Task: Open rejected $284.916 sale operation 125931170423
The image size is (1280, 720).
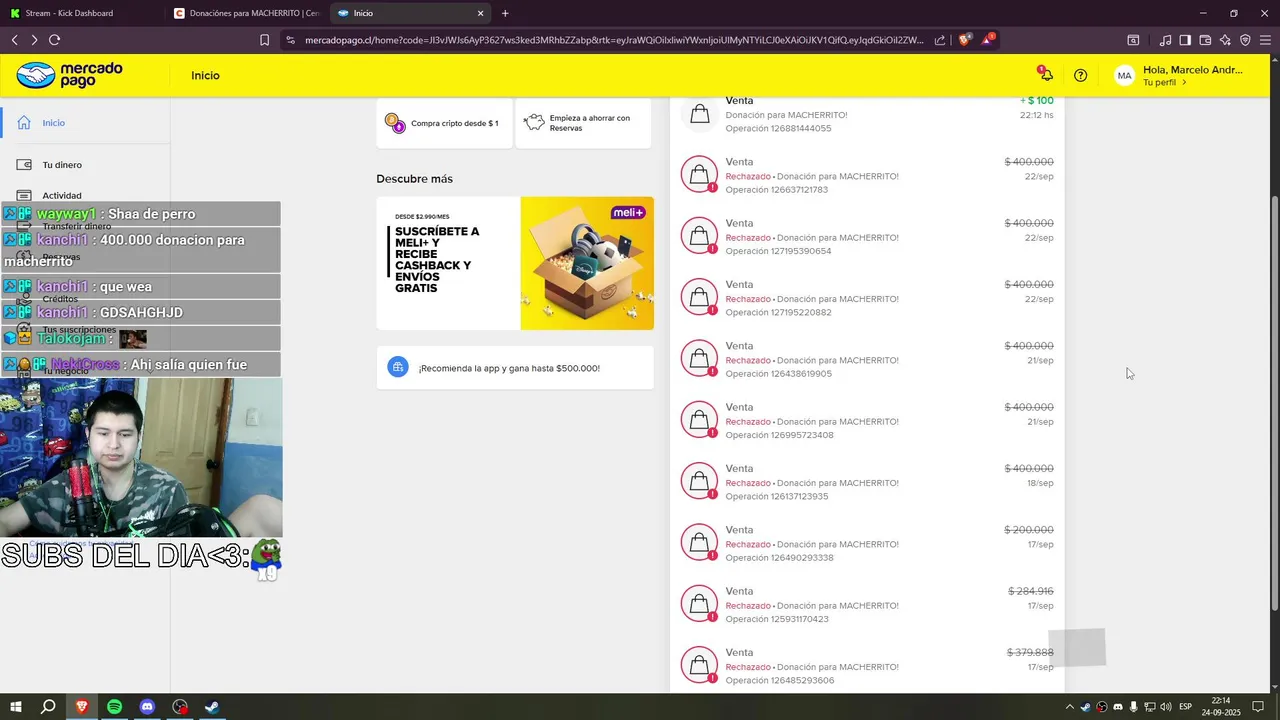Action: 867,605
